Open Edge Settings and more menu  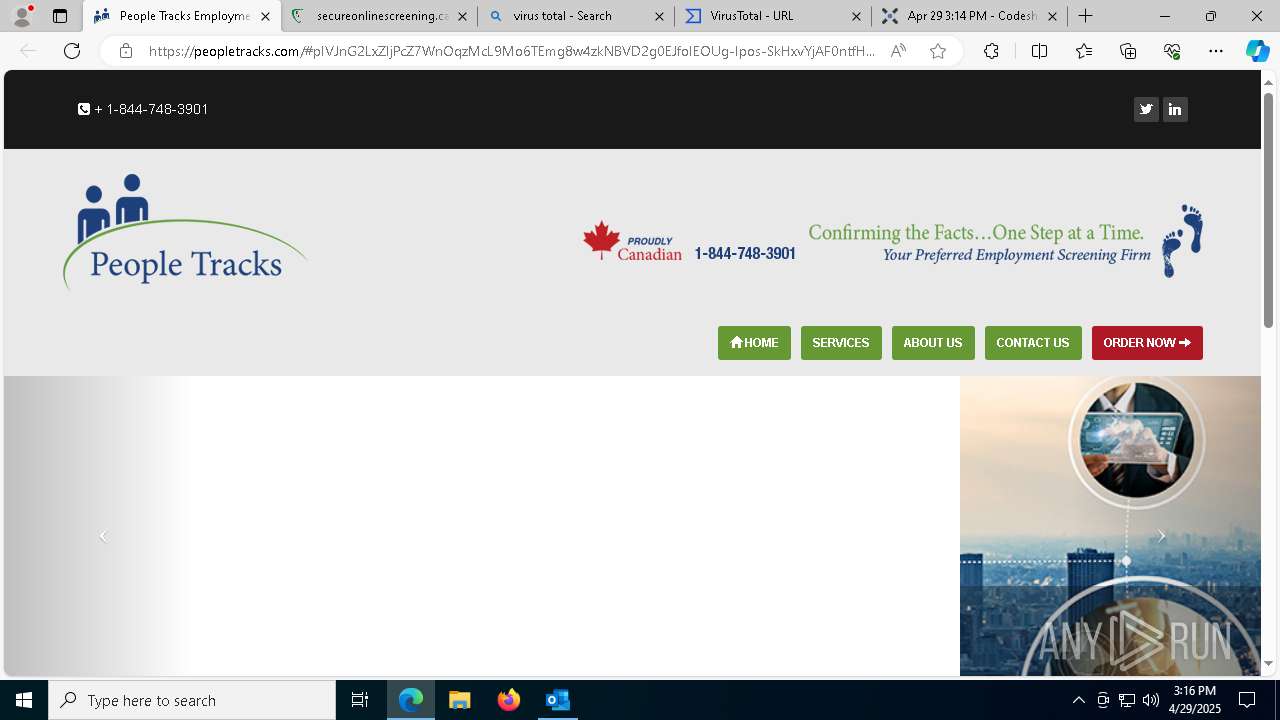[x=1216, y=51]
